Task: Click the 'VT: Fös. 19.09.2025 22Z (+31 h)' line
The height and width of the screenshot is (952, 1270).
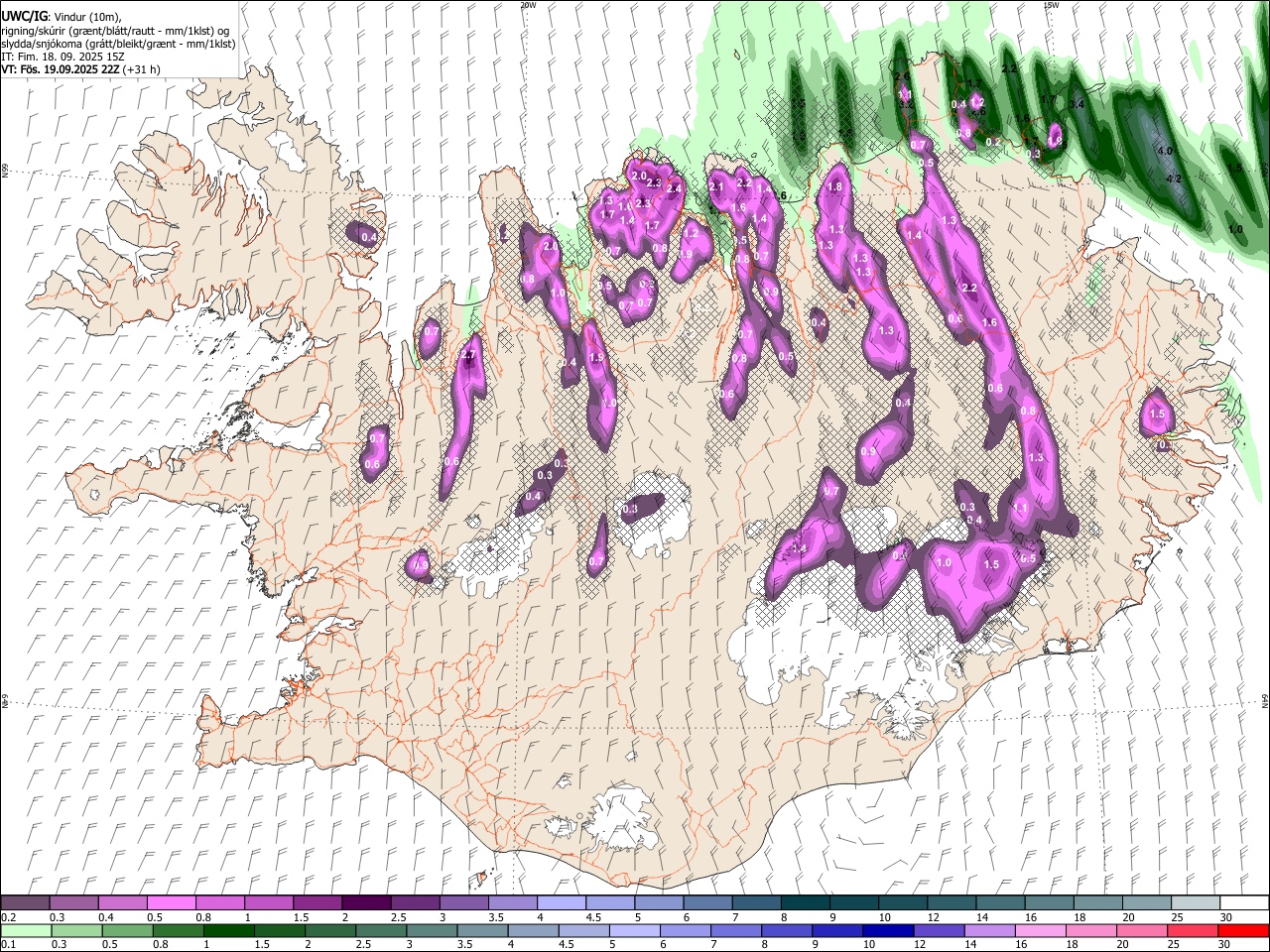Action: click(x=80, y=69)
